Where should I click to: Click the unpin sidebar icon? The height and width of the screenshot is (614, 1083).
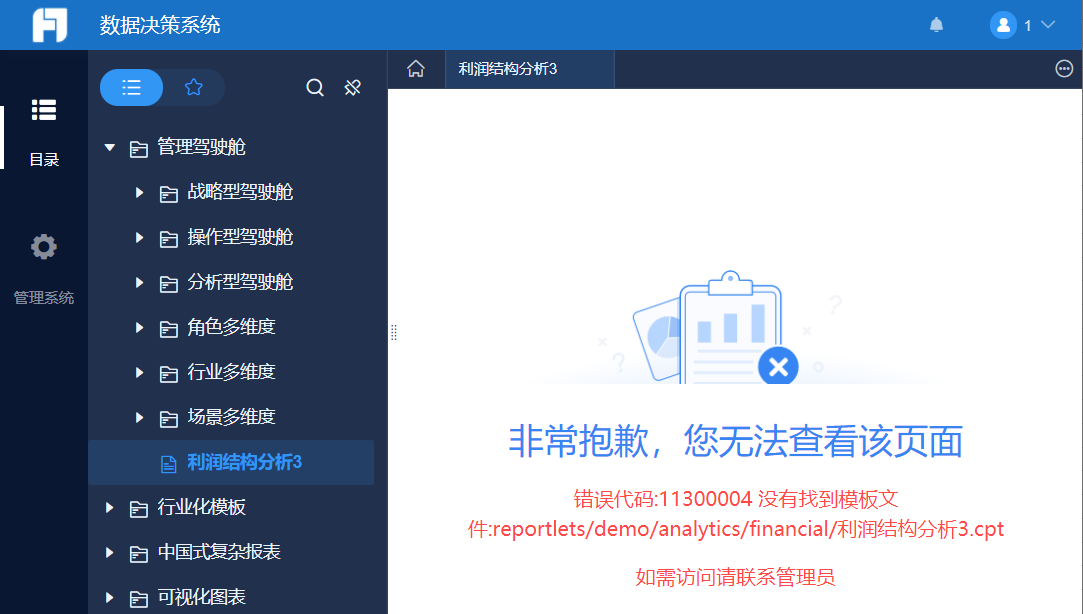point(352,88)
